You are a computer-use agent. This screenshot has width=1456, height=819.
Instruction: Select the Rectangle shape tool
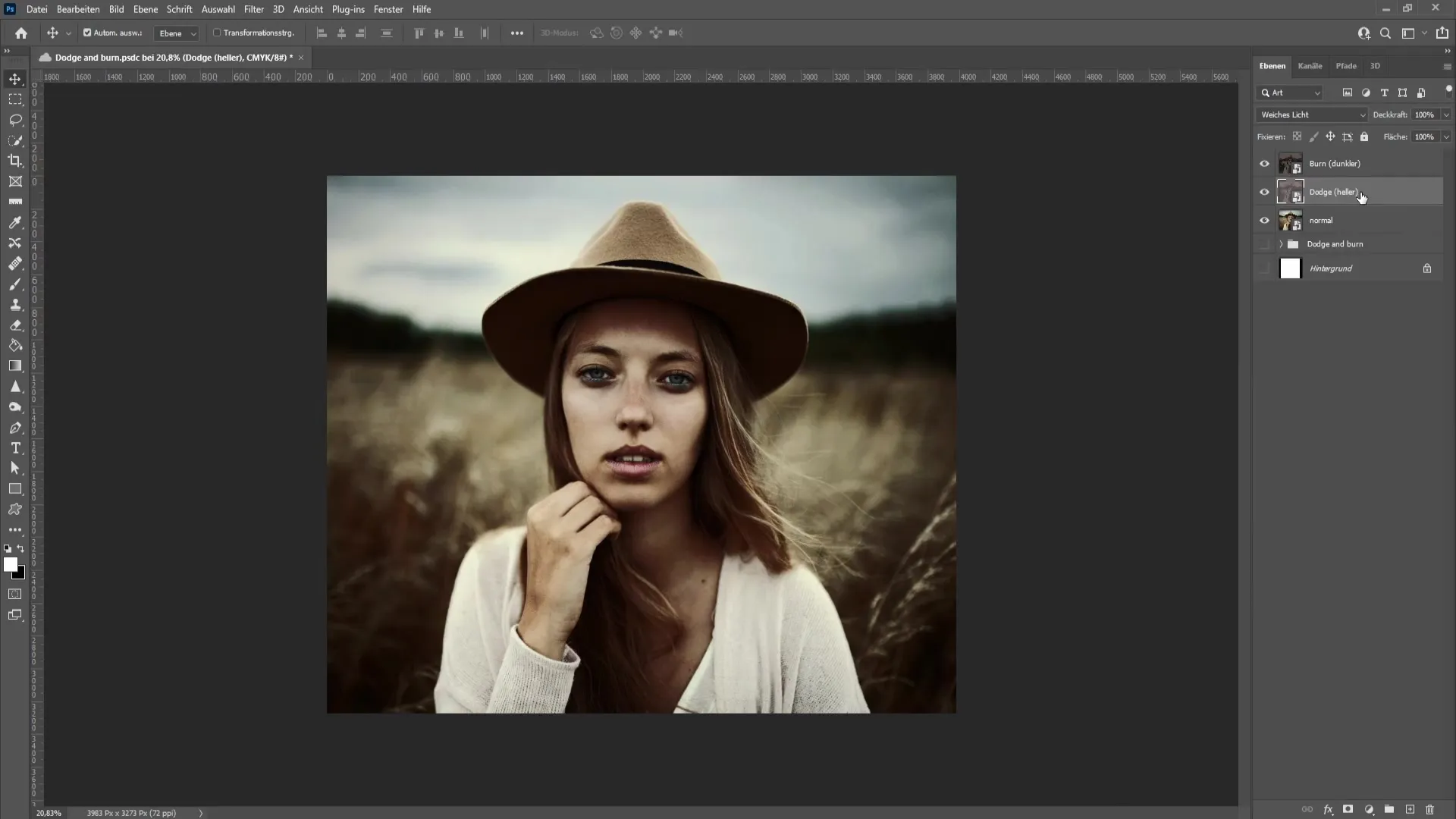click(x=15, y=489)
